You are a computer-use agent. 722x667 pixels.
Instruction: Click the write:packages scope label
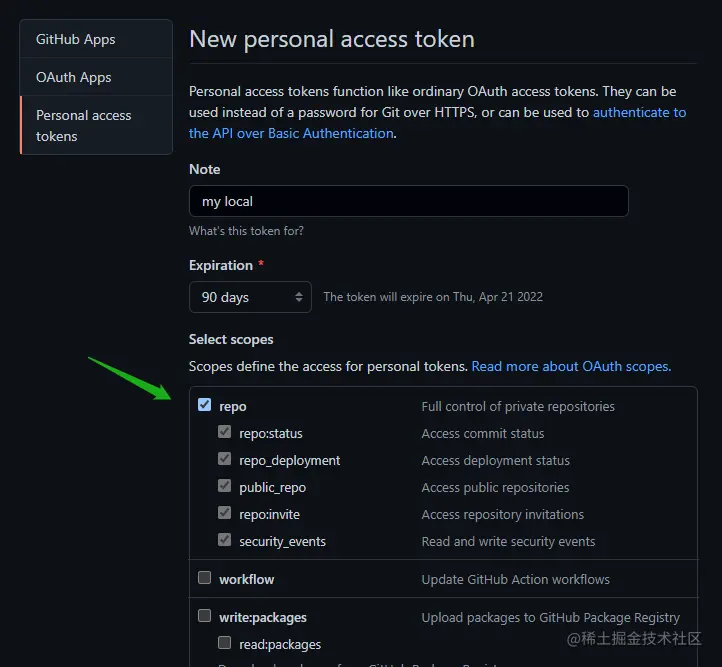(263, 617)
